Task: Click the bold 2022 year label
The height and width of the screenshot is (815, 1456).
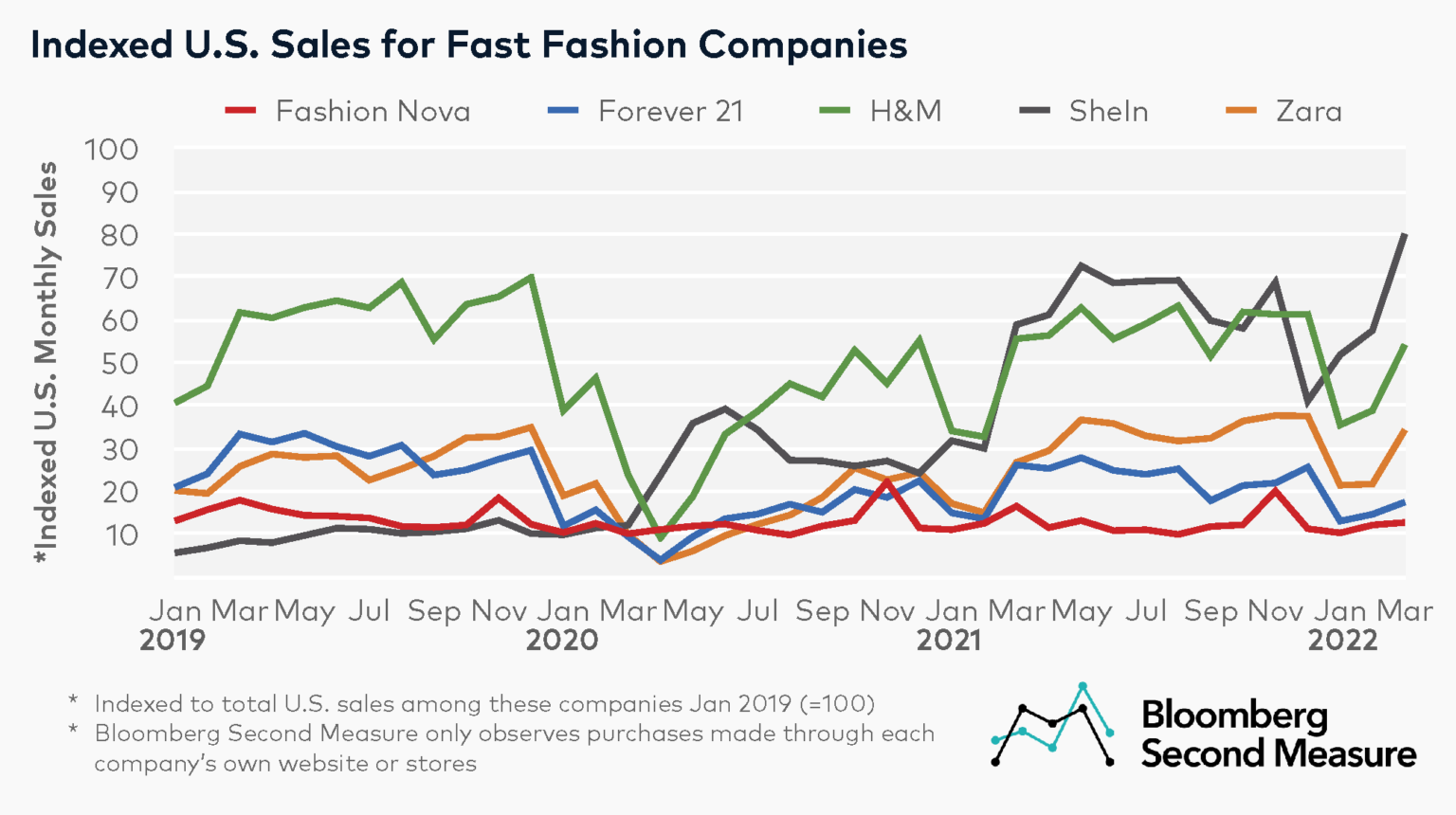Action: [x=1342, y=641]
